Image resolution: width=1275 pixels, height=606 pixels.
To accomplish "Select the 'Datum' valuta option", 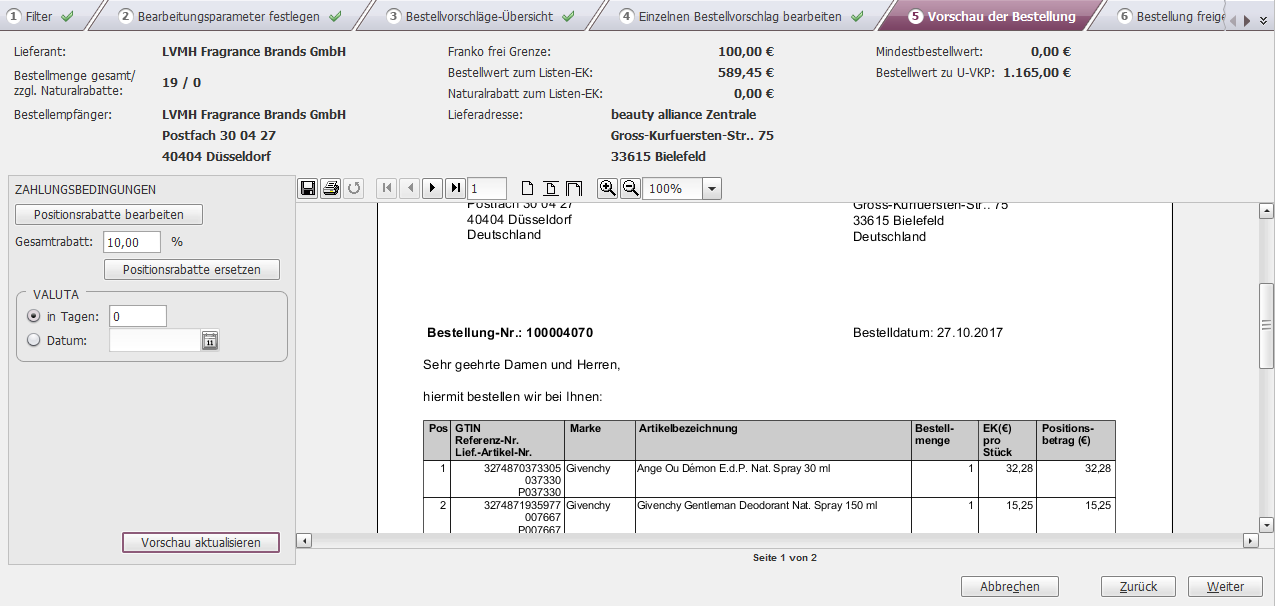I will [x=35, y=340].
